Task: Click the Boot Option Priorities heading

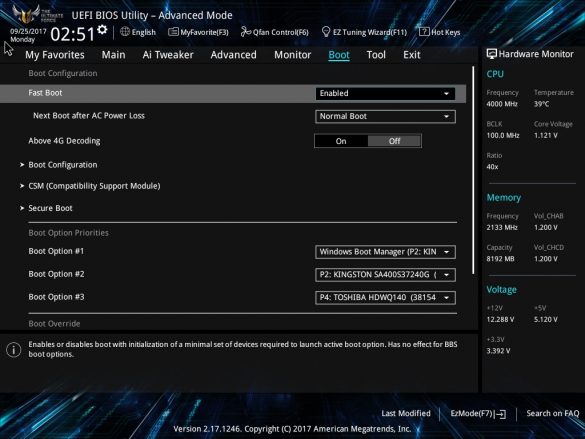Action: [x=68, y=233]
